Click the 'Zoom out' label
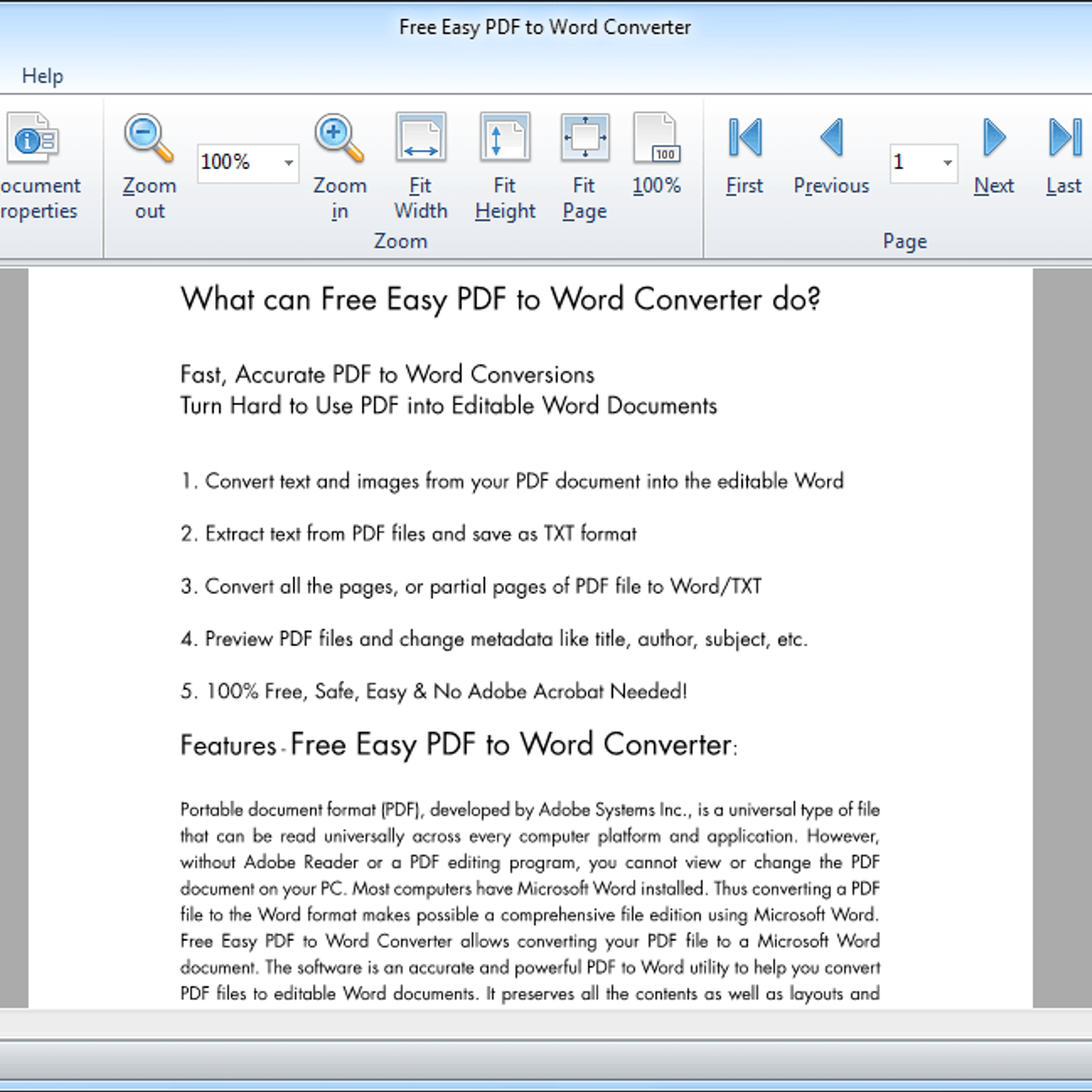1092x1092 pixels. [149, 198]
